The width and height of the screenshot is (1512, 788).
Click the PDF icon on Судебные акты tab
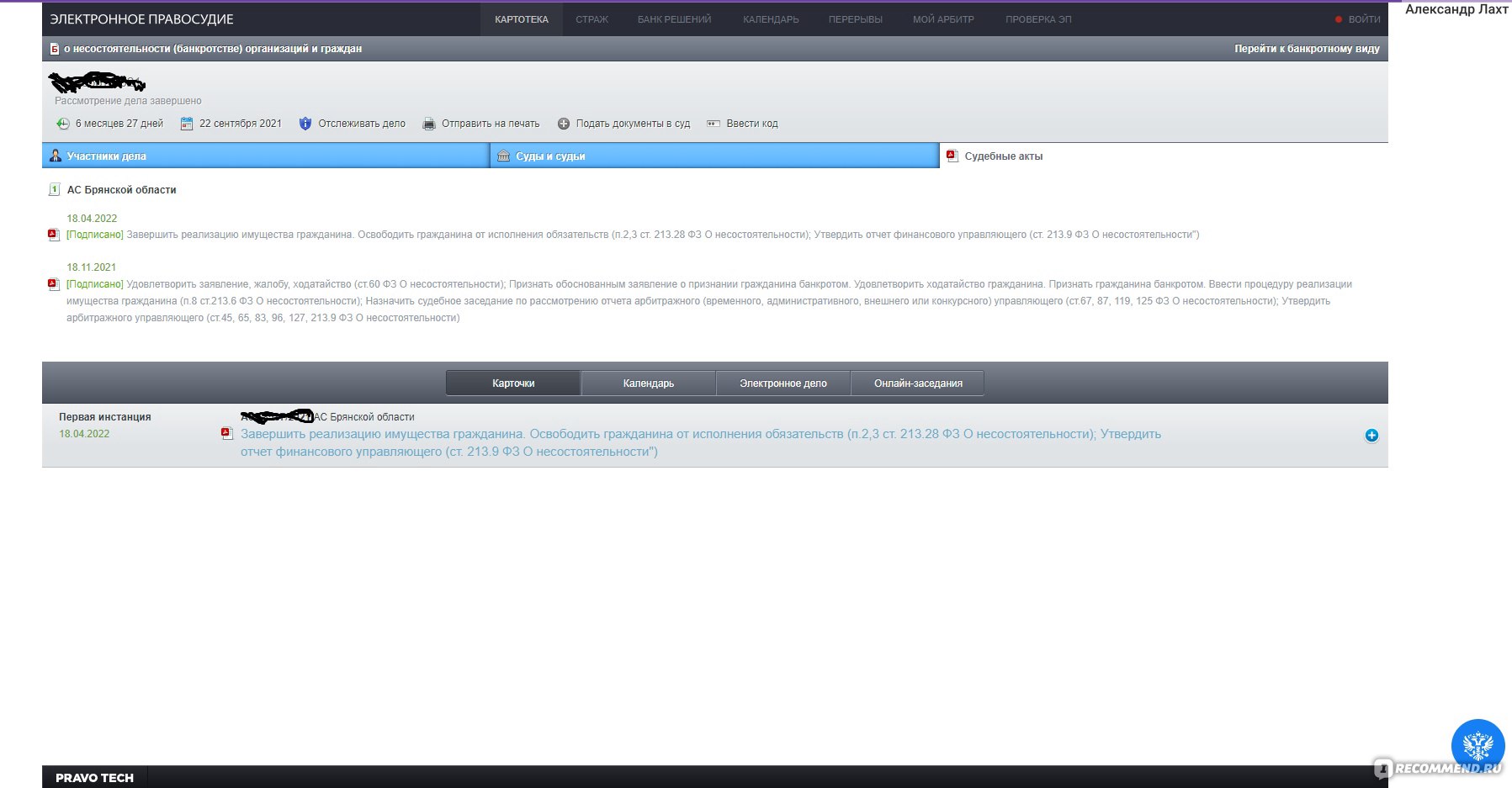[x=952, y=156]
